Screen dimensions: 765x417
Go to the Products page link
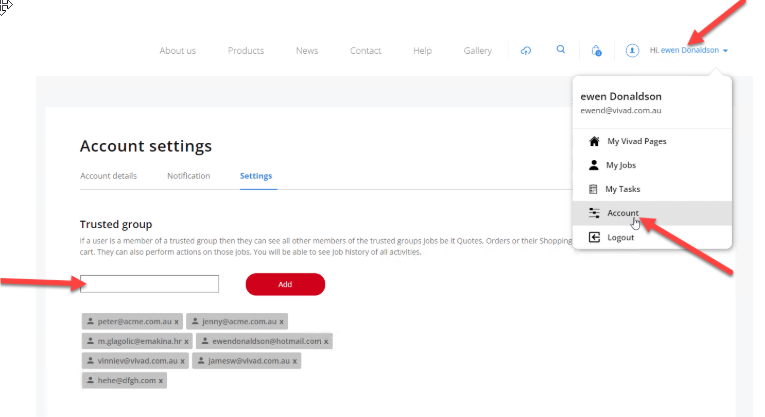pyautogui.click(x=246, y=51)
